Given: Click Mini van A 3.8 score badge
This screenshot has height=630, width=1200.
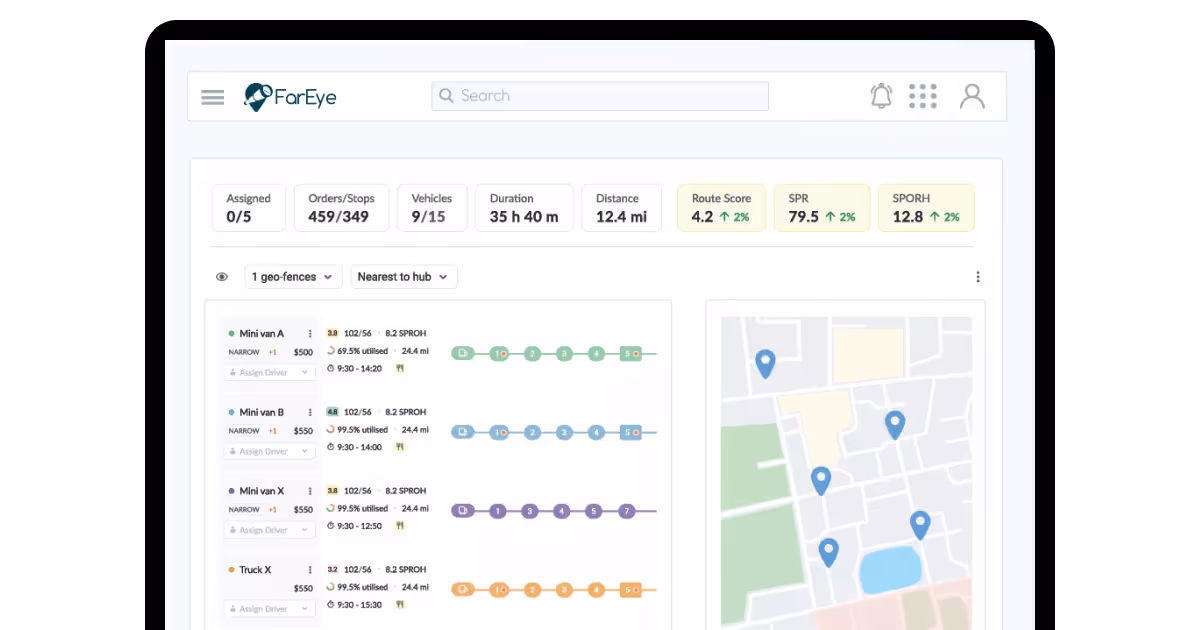Looking at the screenshot, I should coord(332,333).
